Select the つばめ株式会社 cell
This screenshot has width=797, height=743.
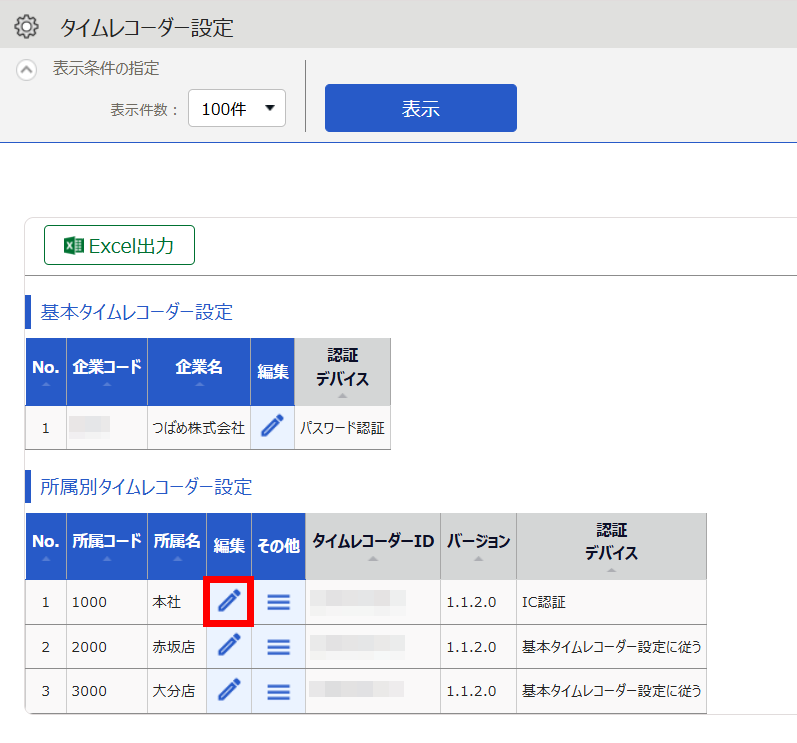[x=199, y=427]
